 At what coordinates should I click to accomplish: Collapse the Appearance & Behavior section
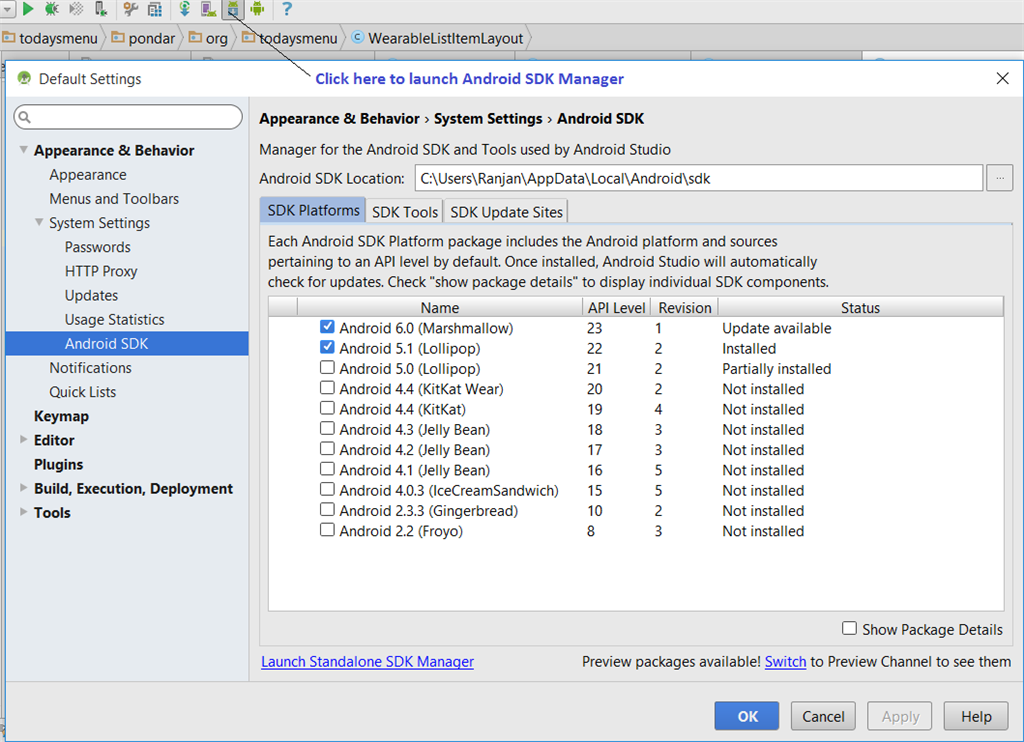tap(23, 150)
